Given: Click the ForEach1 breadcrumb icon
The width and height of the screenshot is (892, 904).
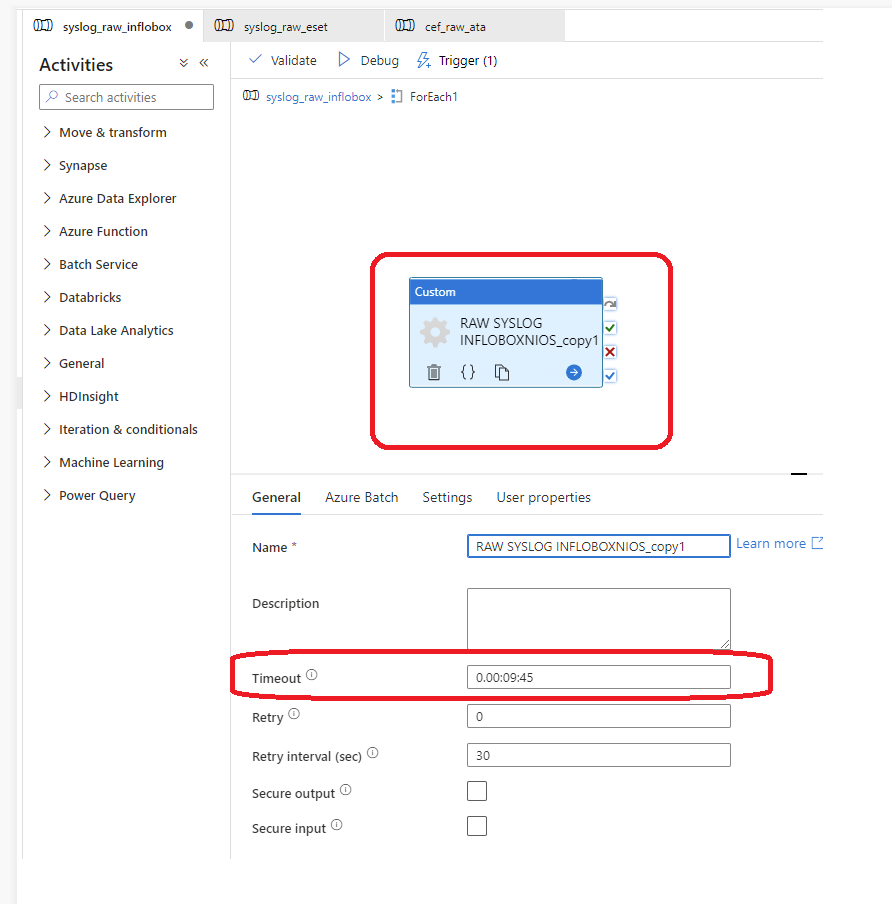Looking at the screenshot, I should click(x=396, y=96).
